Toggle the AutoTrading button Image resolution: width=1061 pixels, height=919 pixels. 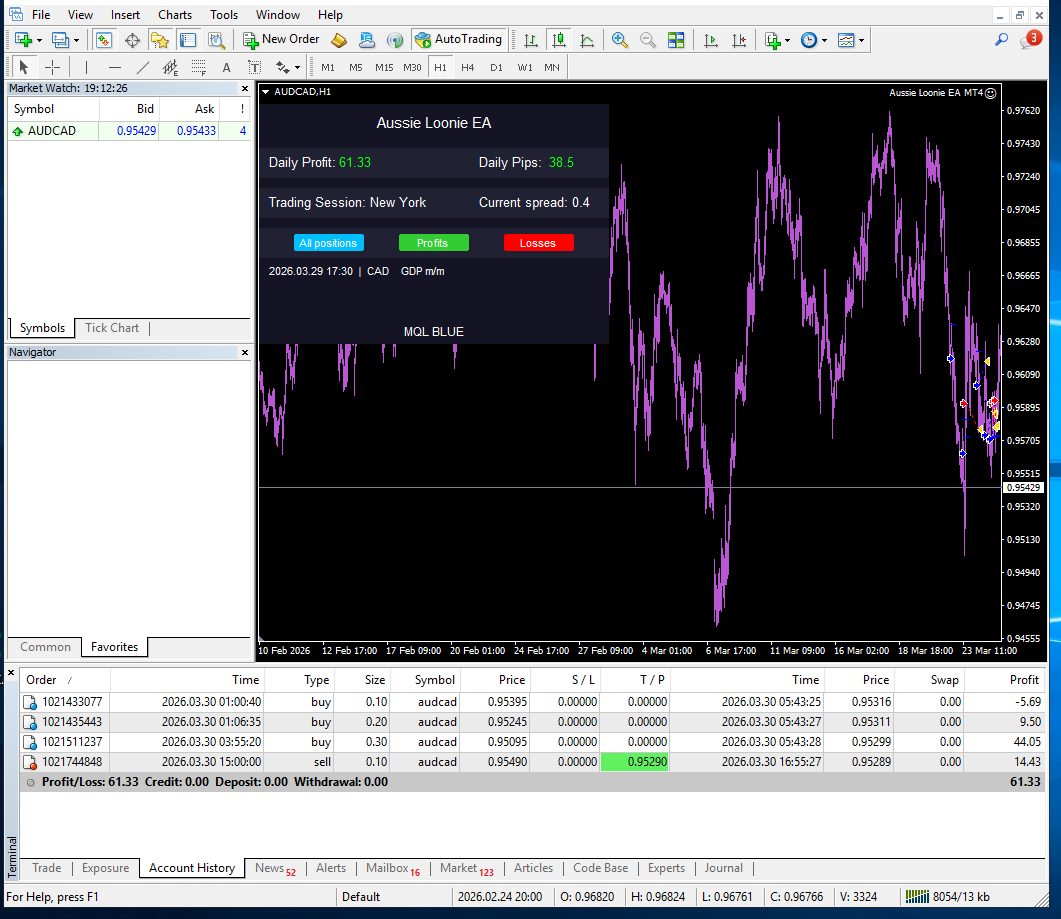point(459,40)
